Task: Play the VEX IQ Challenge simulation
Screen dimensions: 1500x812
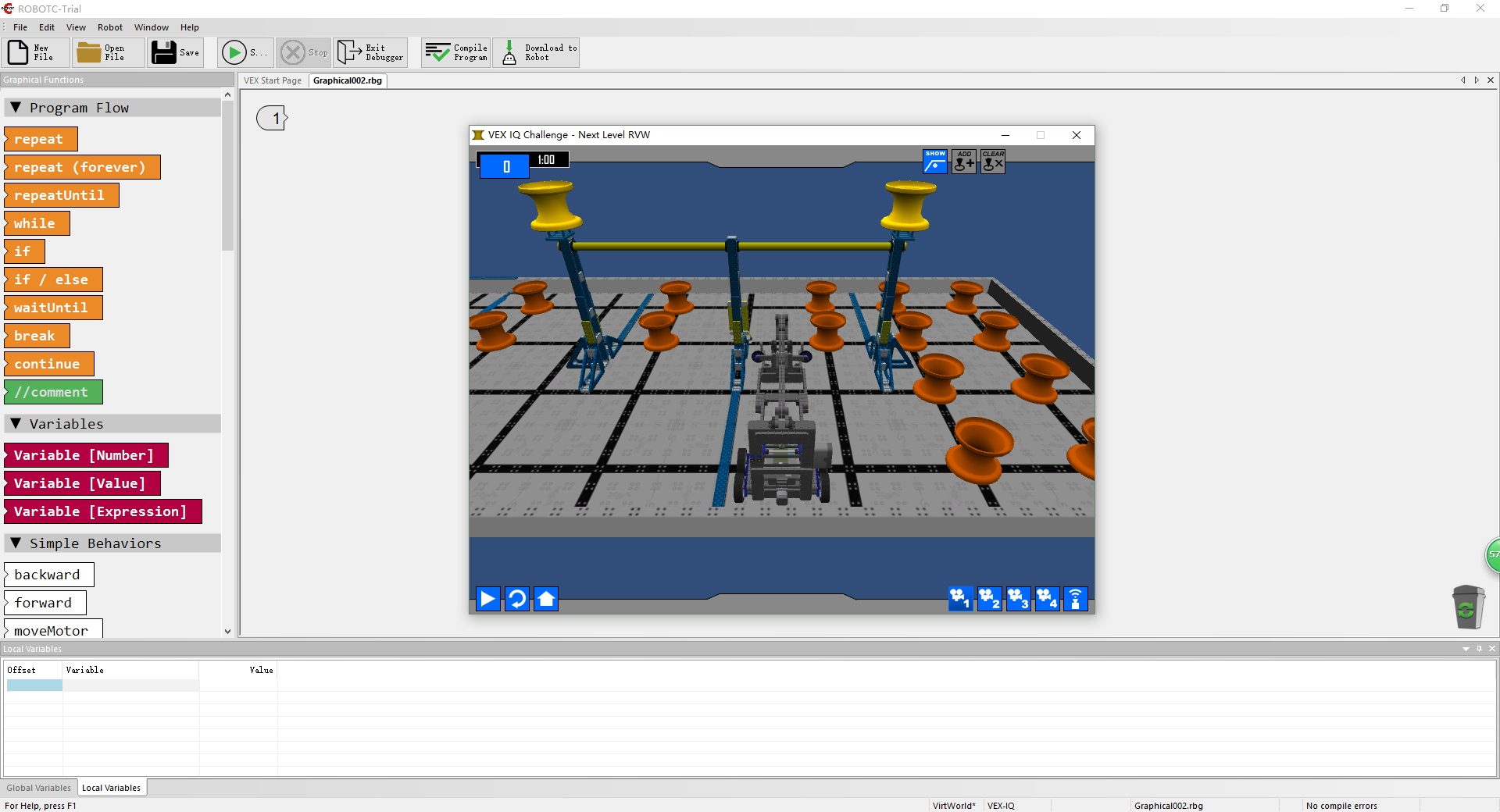Action: click(x=488, y=599)
